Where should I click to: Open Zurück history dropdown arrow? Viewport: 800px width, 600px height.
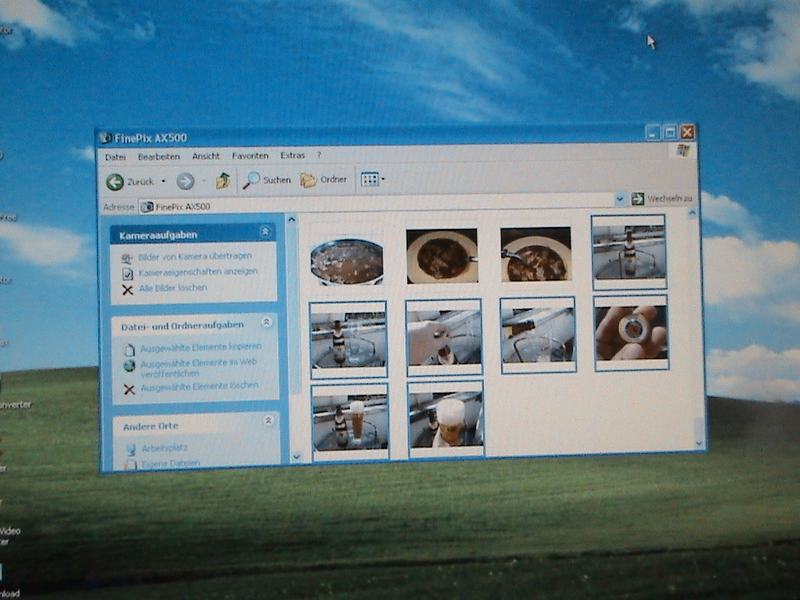pyautogui.click(x=163, y=181)
